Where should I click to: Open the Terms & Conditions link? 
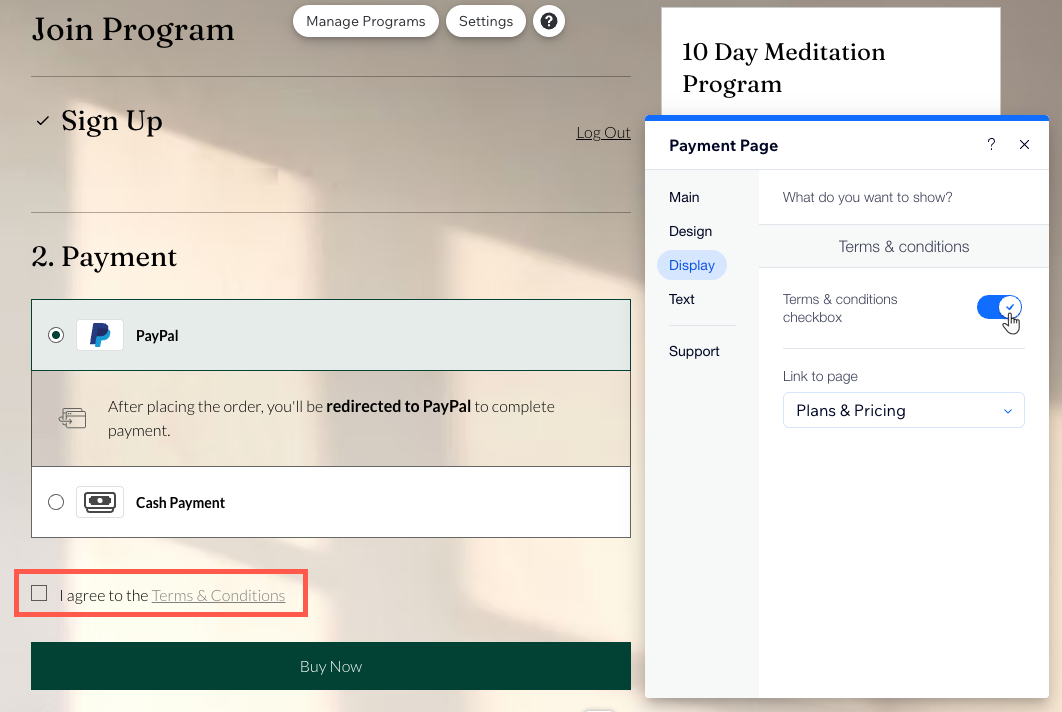point(218,594)
